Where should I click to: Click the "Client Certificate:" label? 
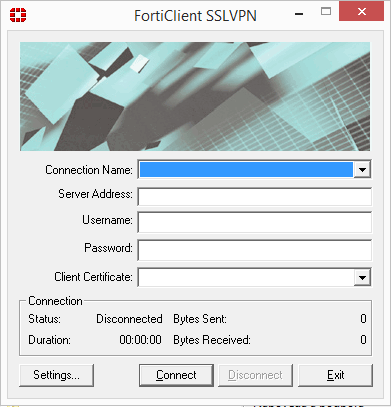(93, 277)
